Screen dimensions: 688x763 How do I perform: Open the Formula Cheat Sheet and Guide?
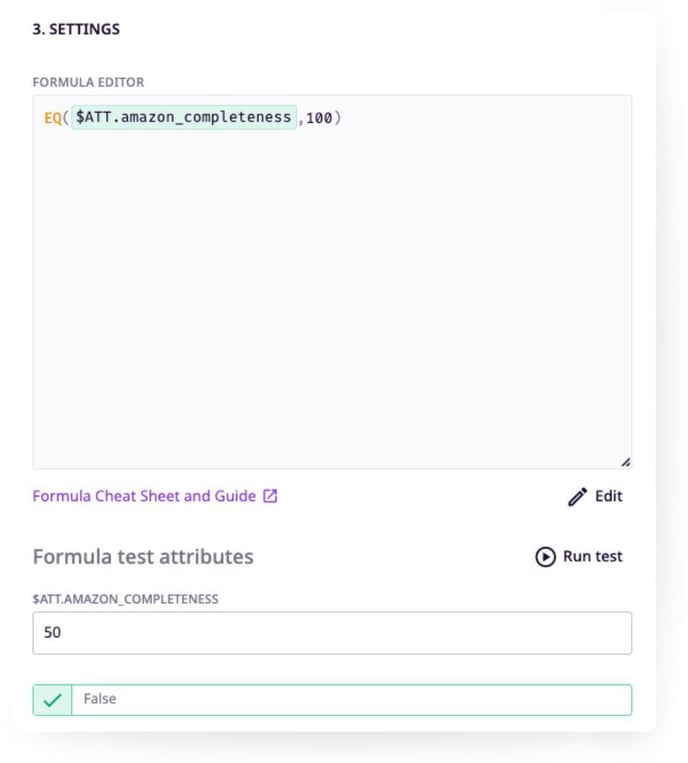click(x=144, y=496)
